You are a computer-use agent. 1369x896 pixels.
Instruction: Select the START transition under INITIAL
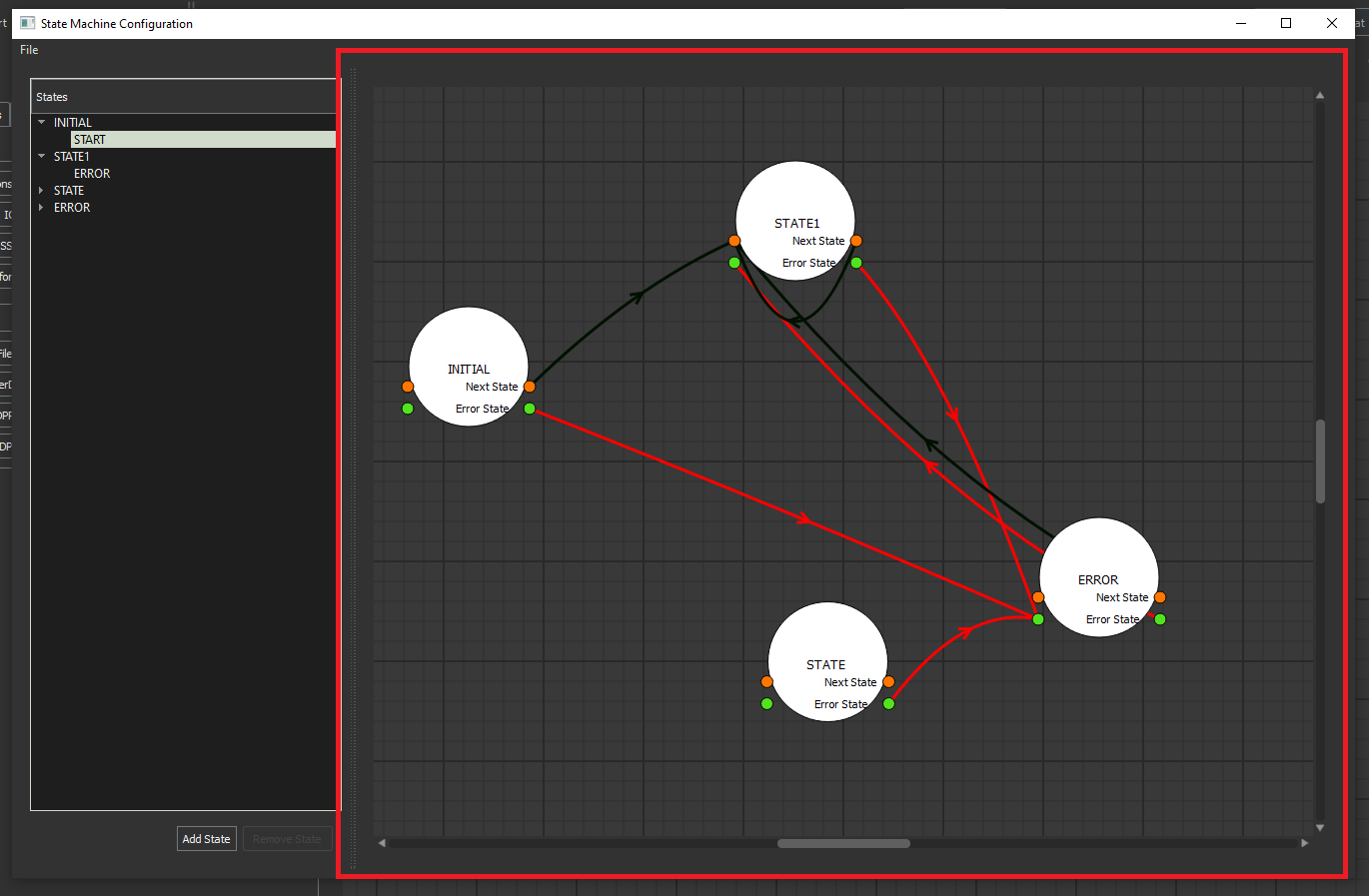pos(89,139)
